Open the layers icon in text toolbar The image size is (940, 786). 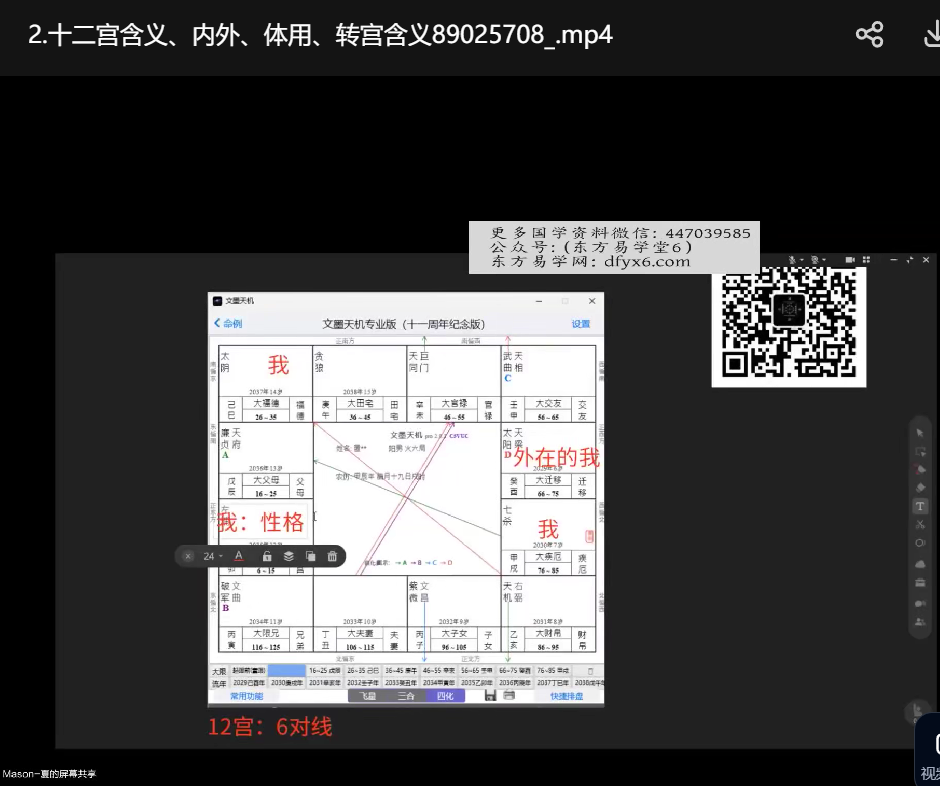288,556
